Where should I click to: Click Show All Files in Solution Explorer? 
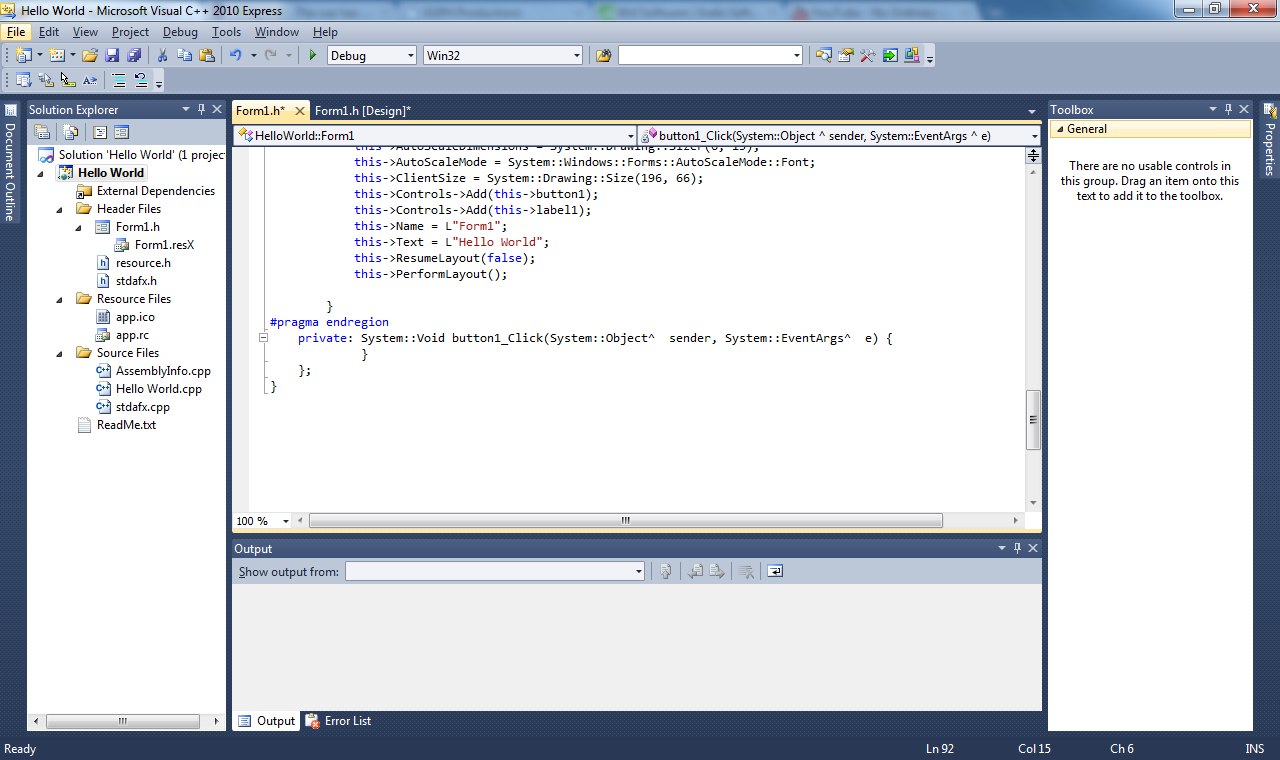(x=70, y=132)
